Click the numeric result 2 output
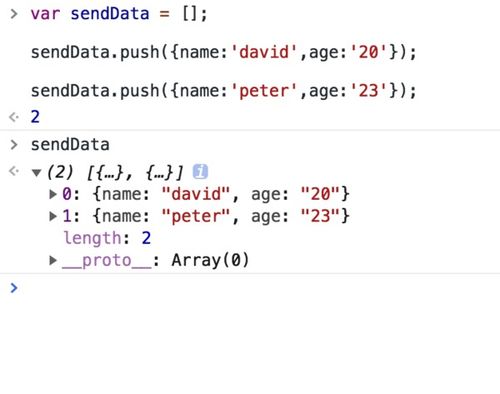Viewport: 500px width, 394px height. click(x=35, y=117)
